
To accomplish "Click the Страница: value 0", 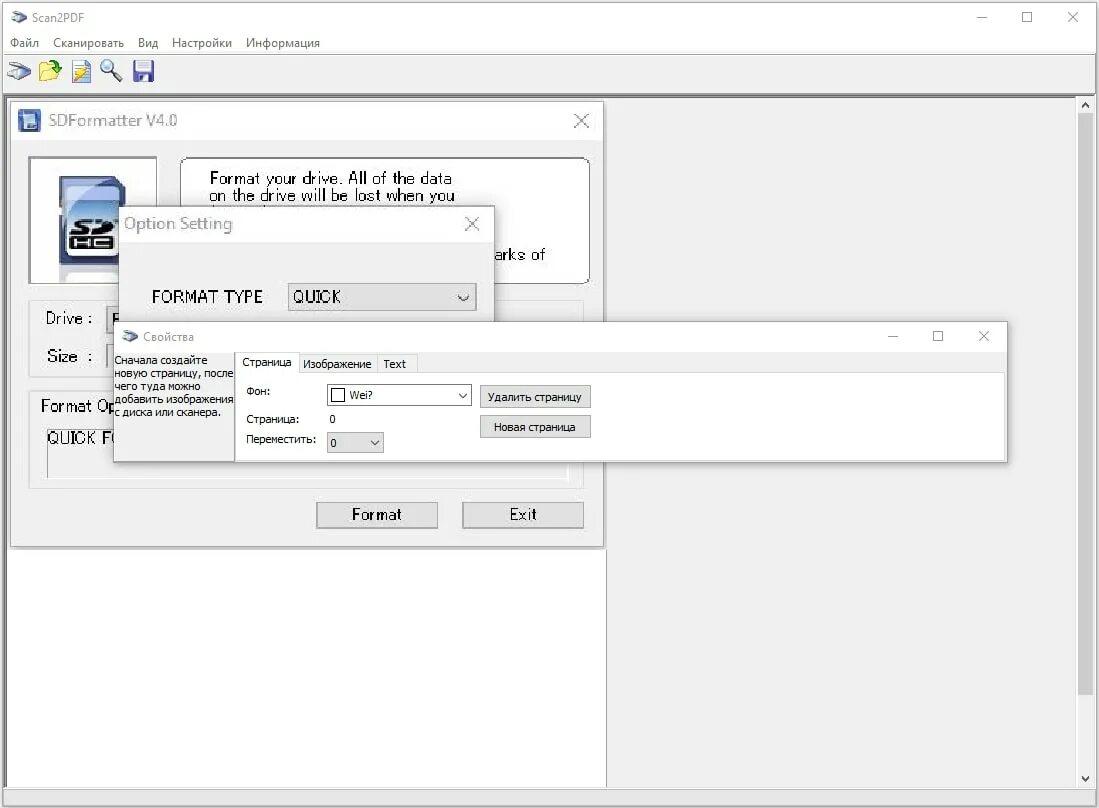I will pyautogui.click(x=332, y=419).
